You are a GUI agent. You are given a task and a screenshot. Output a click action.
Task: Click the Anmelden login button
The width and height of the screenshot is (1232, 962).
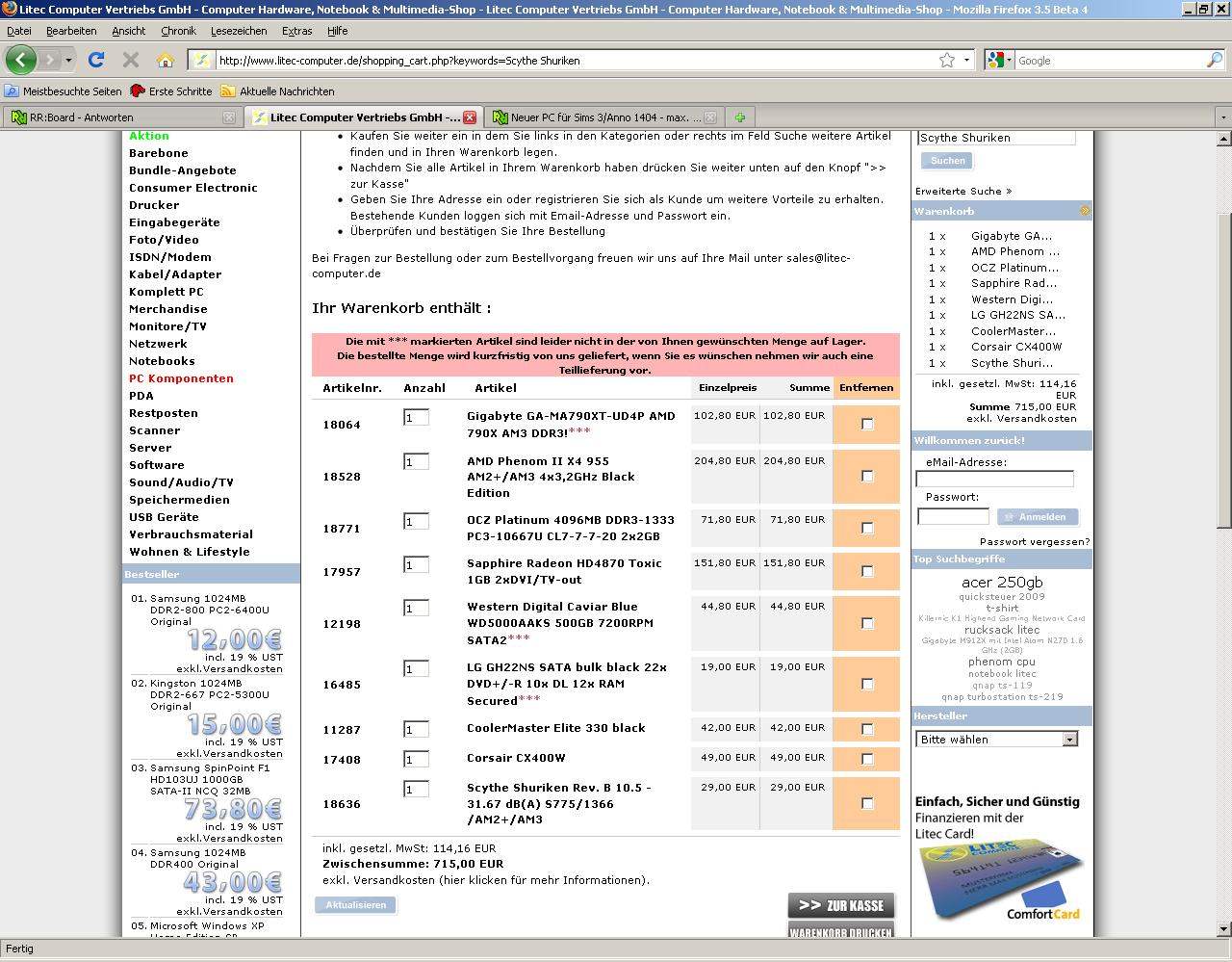pos(1038,517)
